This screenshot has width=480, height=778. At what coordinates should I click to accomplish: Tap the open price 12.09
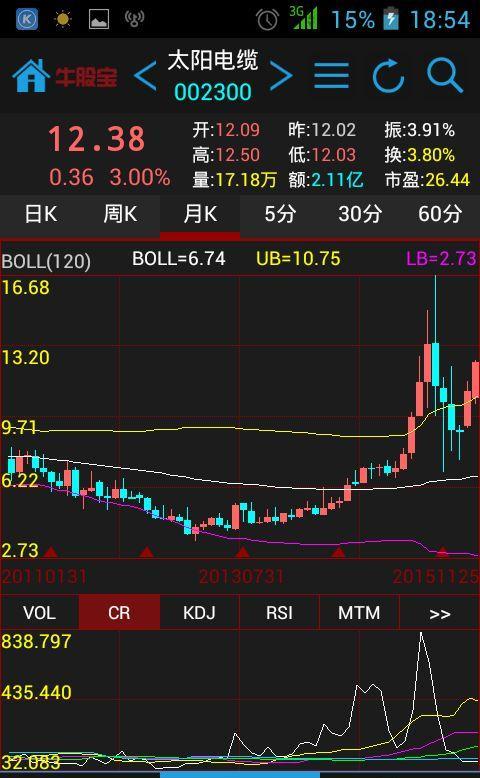(237, 130)
